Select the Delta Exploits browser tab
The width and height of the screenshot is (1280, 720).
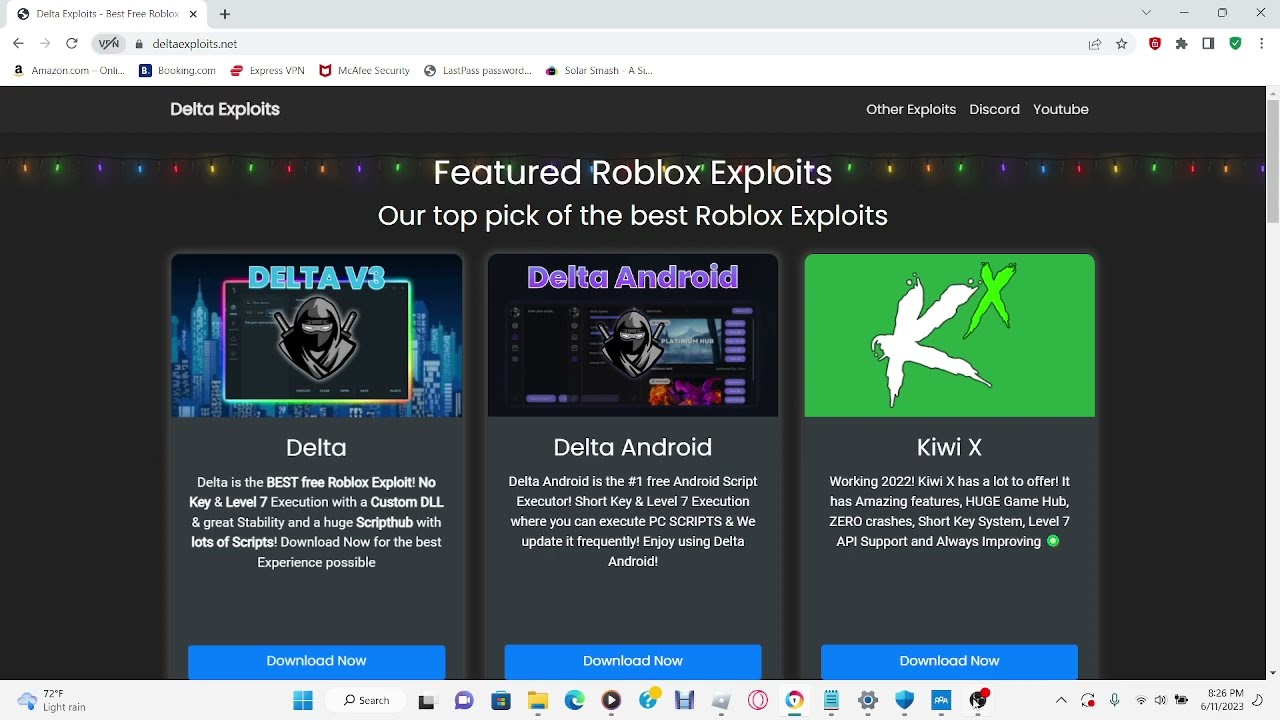[105, 14]
